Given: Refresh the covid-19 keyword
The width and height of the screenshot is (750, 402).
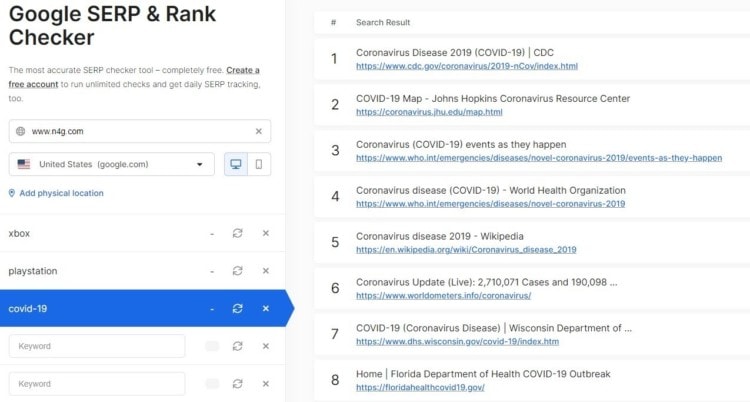Looking at the screenshot, I should (x=238, y=309).
